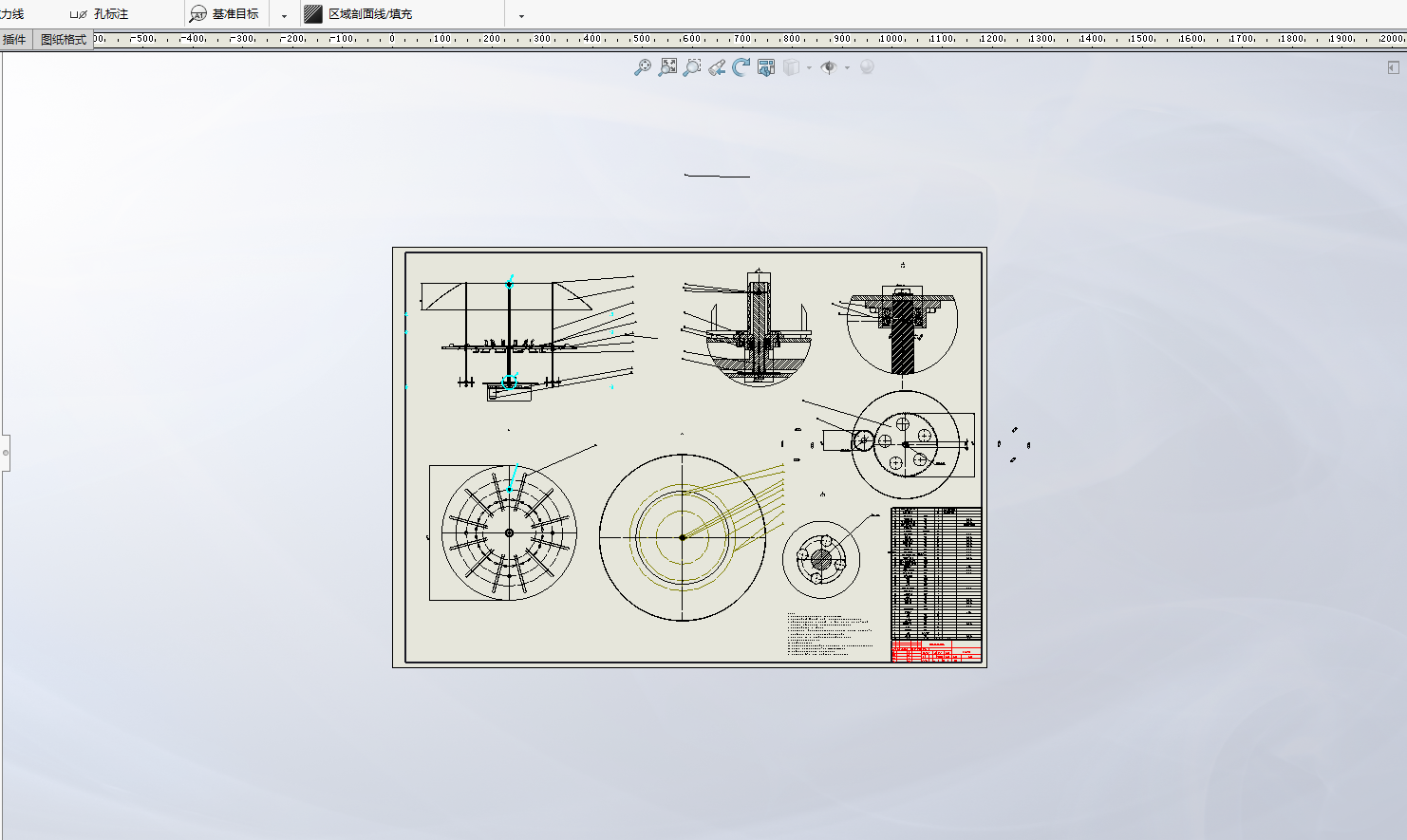This screenshot has width=1407, height=840.
Task: Click the technical notes text block
Action: tap(830, 634)
